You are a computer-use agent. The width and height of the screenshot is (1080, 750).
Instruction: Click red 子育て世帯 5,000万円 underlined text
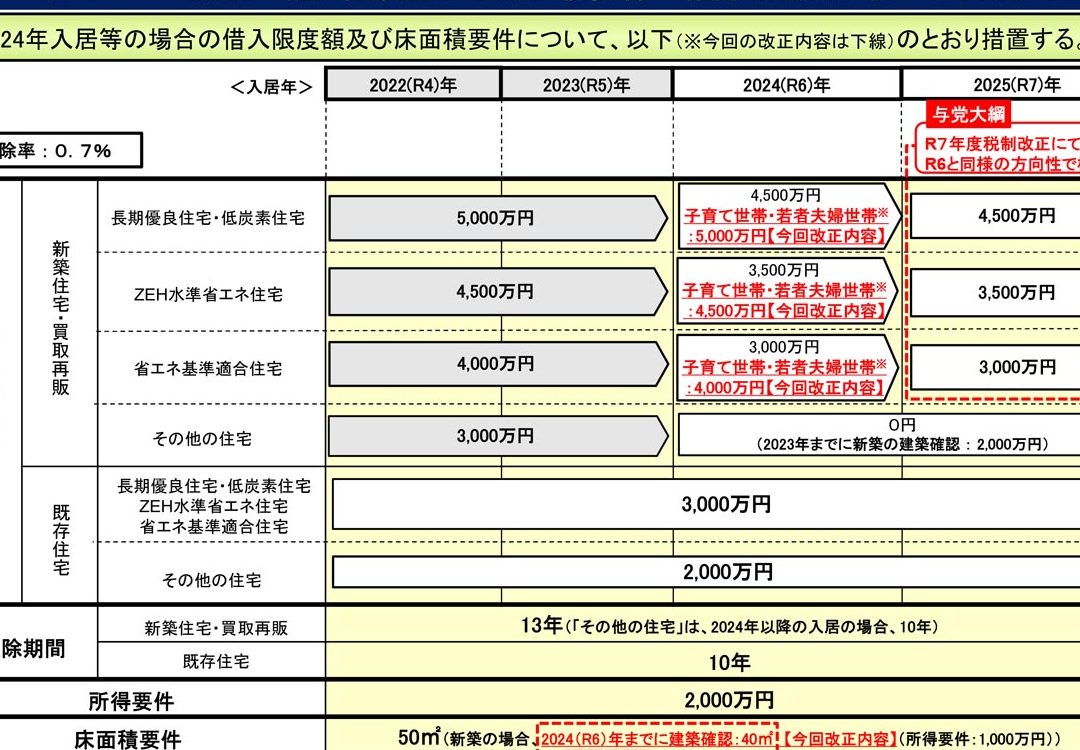[x=786, y=226]
